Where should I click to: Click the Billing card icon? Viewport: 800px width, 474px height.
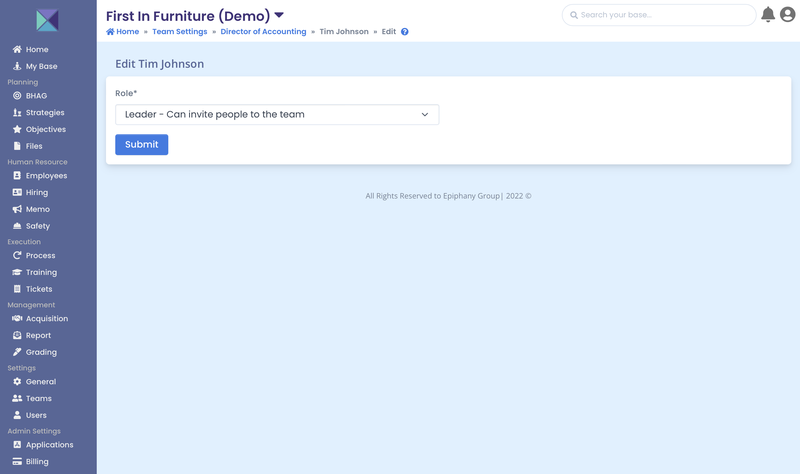point(17,462)
